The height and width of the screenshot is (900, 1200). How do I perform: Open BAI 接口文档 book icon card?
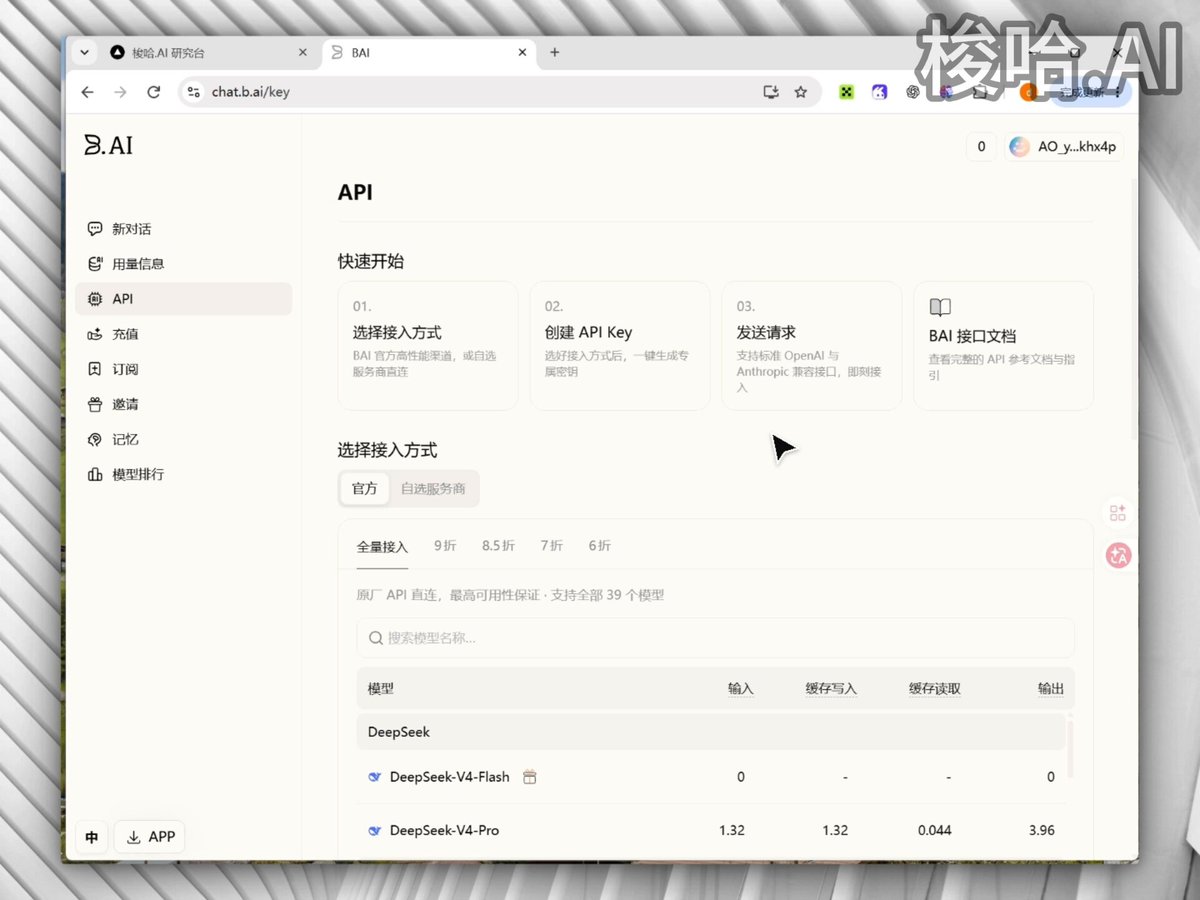click(1003, 346)
